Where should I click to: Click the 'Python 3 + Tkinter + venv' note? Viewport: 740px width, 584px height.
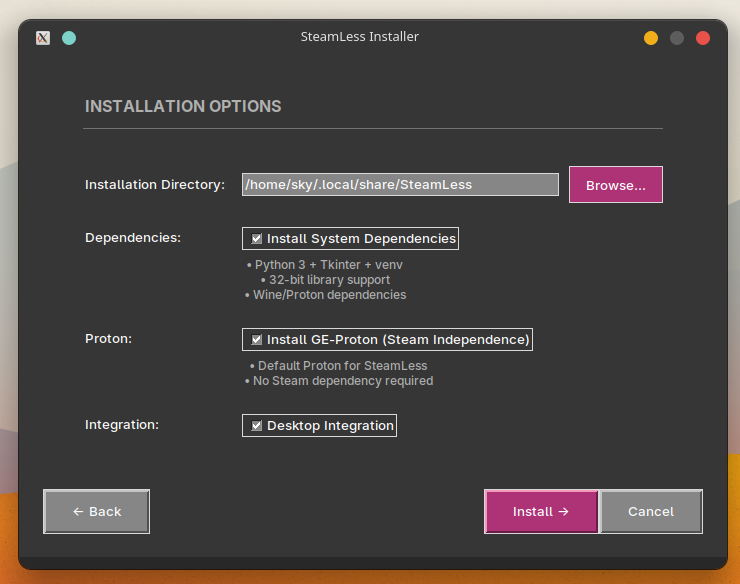pyautogui.click(x=325, y=265)
